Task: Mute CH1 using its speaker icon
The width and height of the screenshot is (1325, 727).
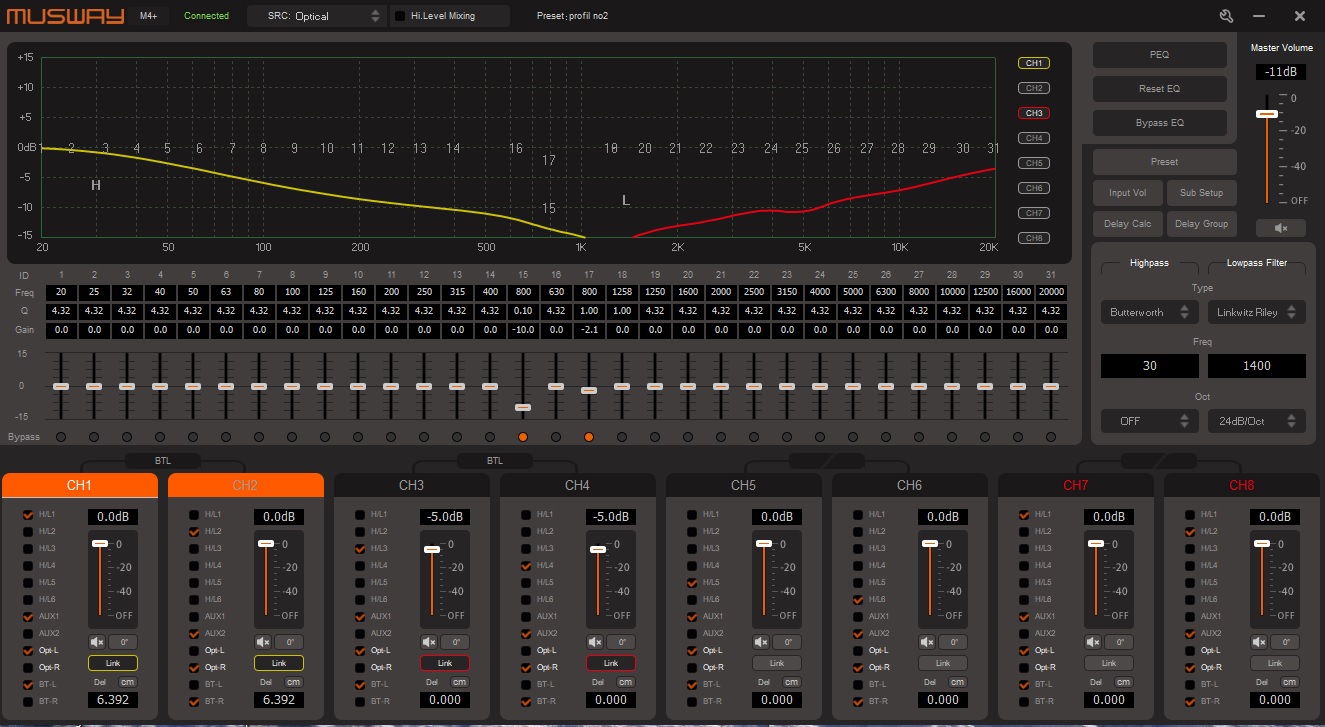Action: (x=97, y=642)
